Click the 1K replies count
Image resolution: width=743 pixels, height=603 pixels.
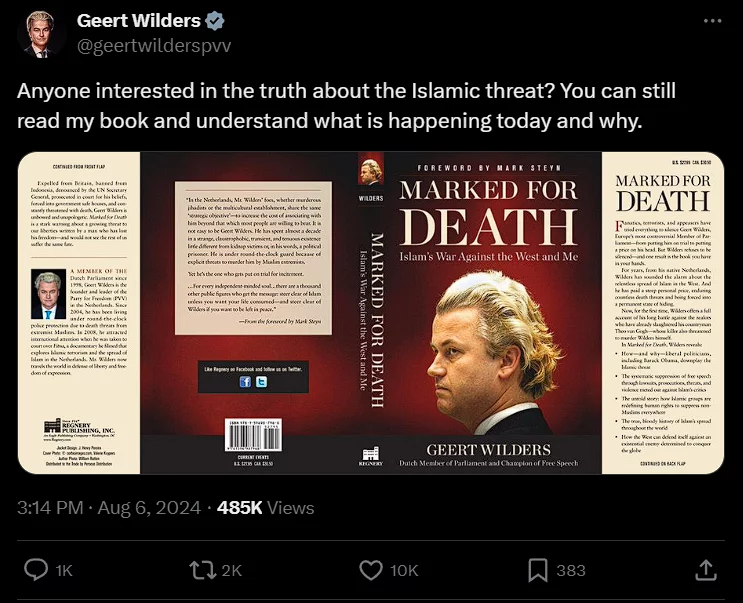coord(64,570)
